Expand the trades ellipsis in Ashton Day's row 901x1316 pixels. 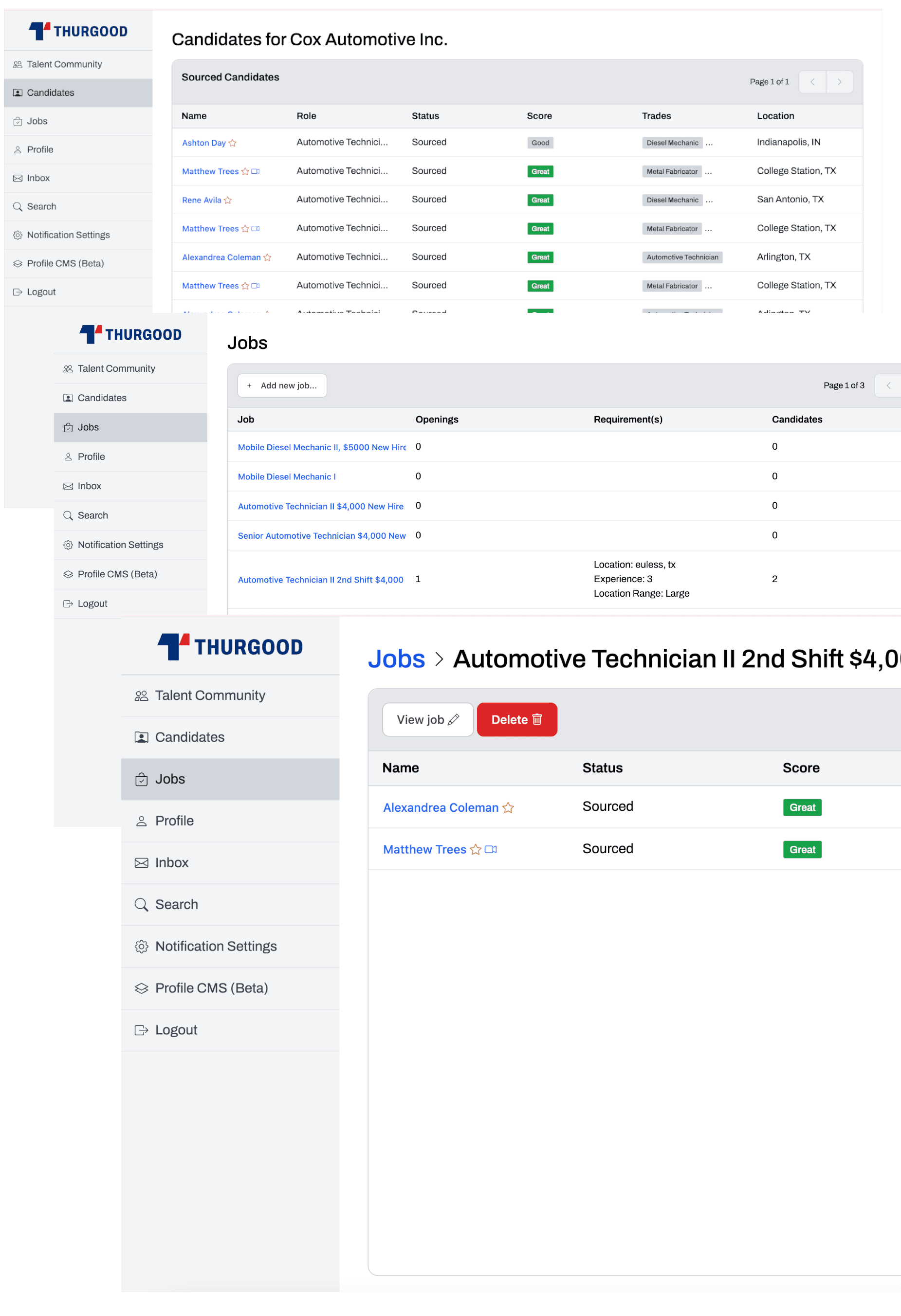click(709, 143)
